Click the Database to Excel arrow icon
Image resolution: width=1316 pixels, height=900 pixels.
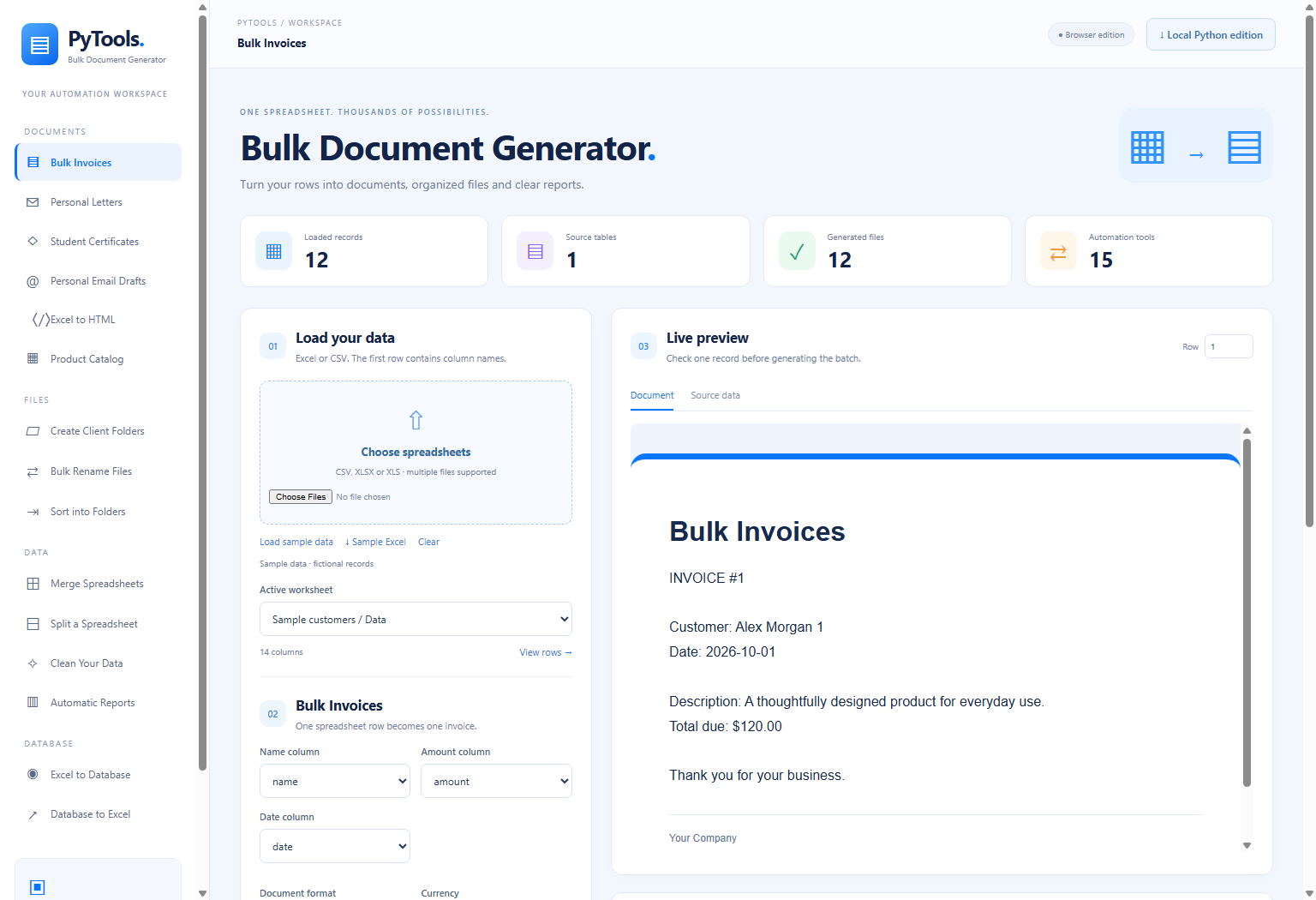tap(33, 814)
